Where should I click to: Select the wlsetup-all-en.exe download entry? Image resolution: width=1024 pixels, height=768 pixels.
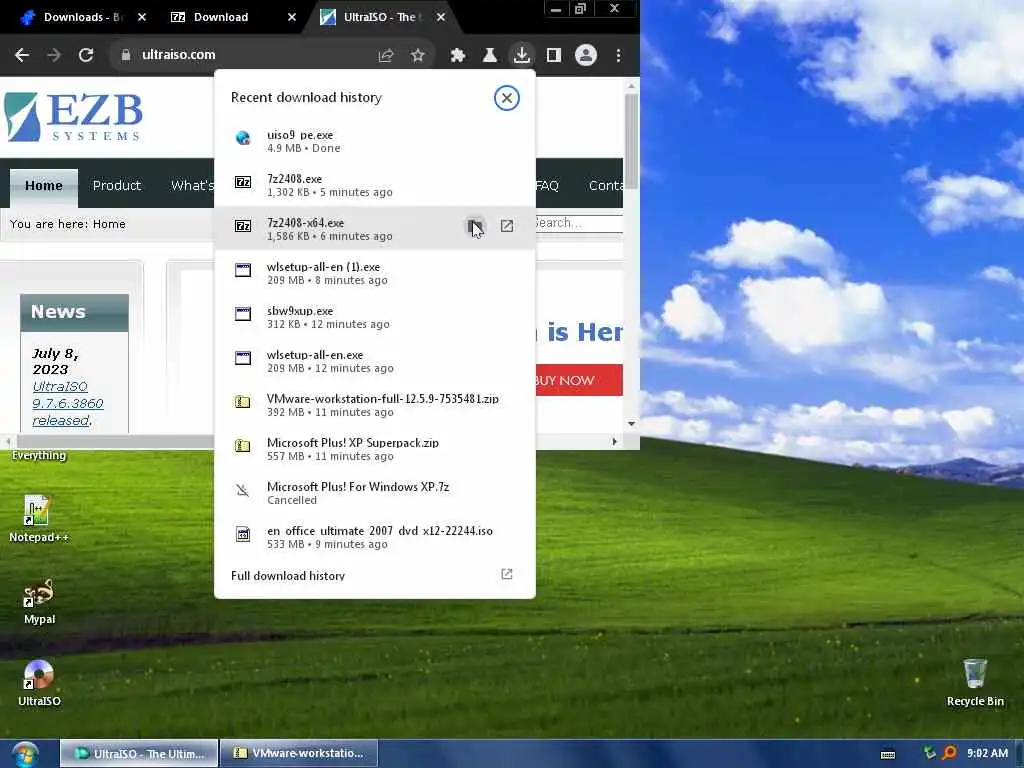375,361
